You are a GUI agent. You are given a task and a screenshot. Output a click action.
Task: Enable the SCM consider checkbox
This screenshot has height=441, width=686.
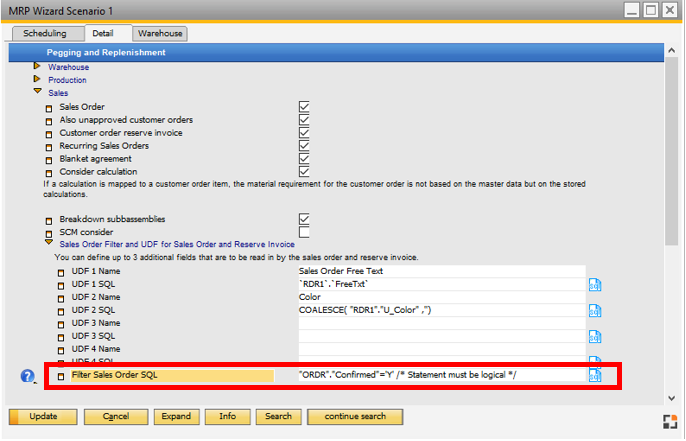coord(304,232)
